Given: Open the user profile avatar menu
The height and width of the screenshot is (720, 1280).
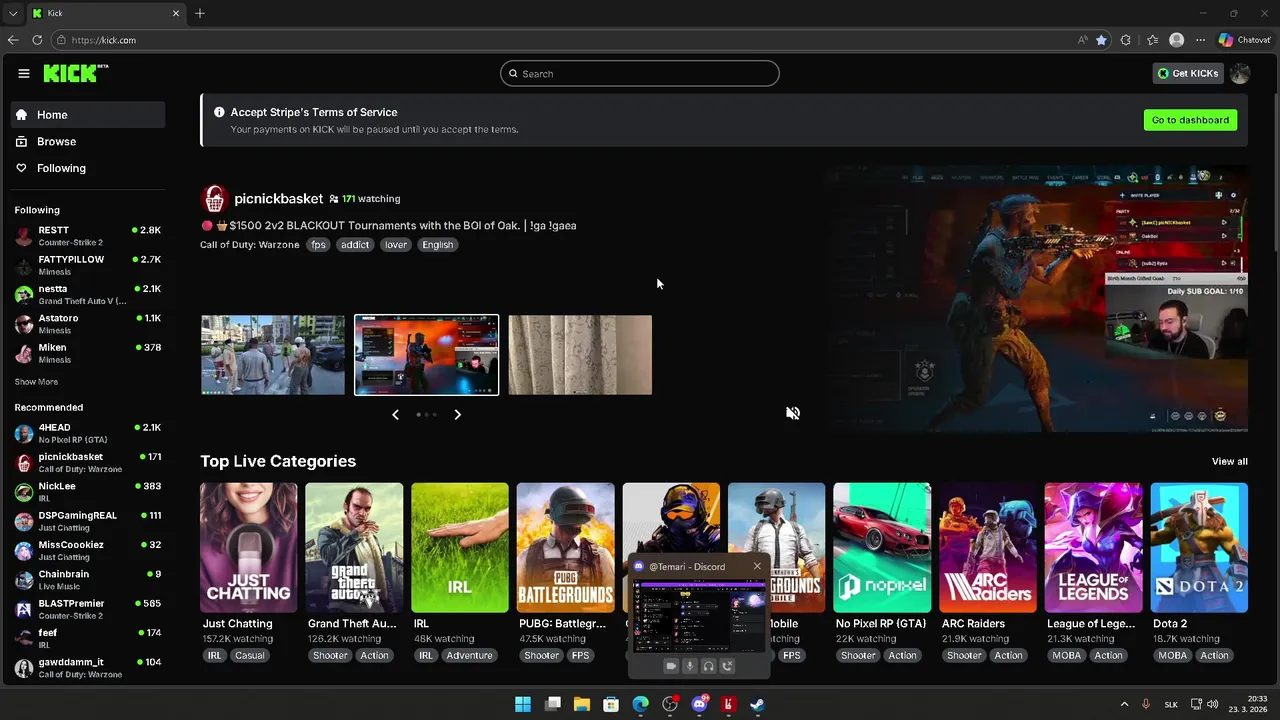Looking at the screenshot, I should (1240, 73).
